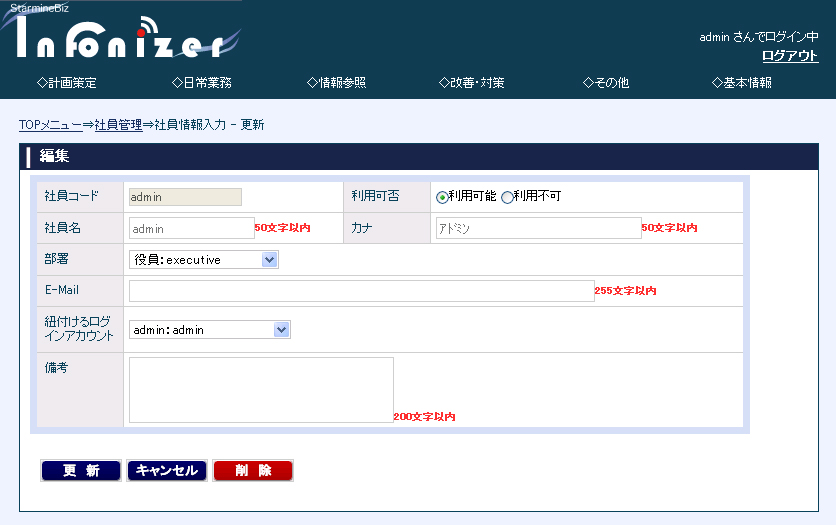Click the E-Mail input field
836x525 pixels.
pos(361,291)
